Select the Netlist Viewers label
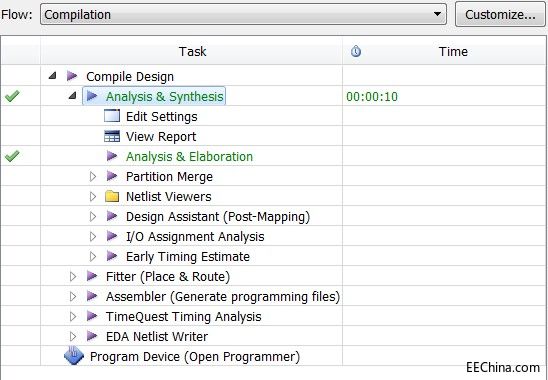548x380 pixels. coord(168,196)
